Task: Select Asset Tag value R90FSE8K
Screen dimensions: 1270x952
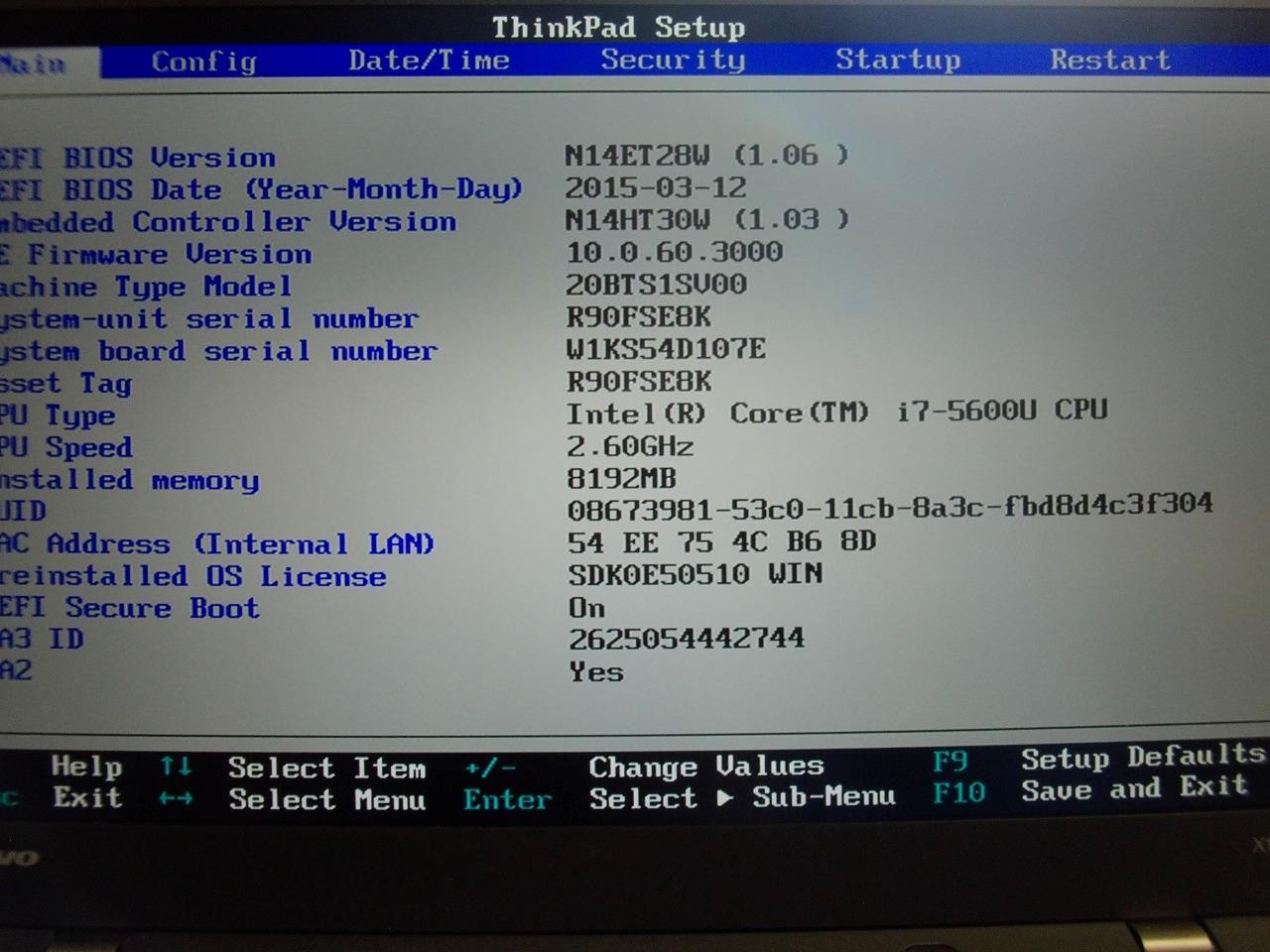Action: (x=639, y=381)
